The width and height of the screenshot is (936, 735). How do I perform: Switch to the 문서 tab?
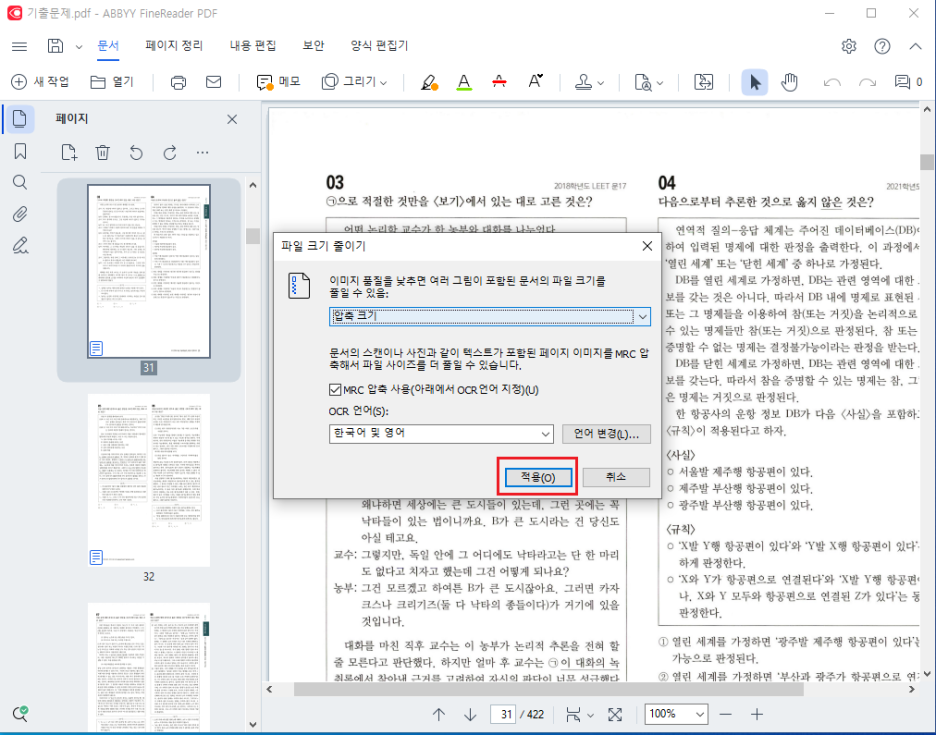108,45
